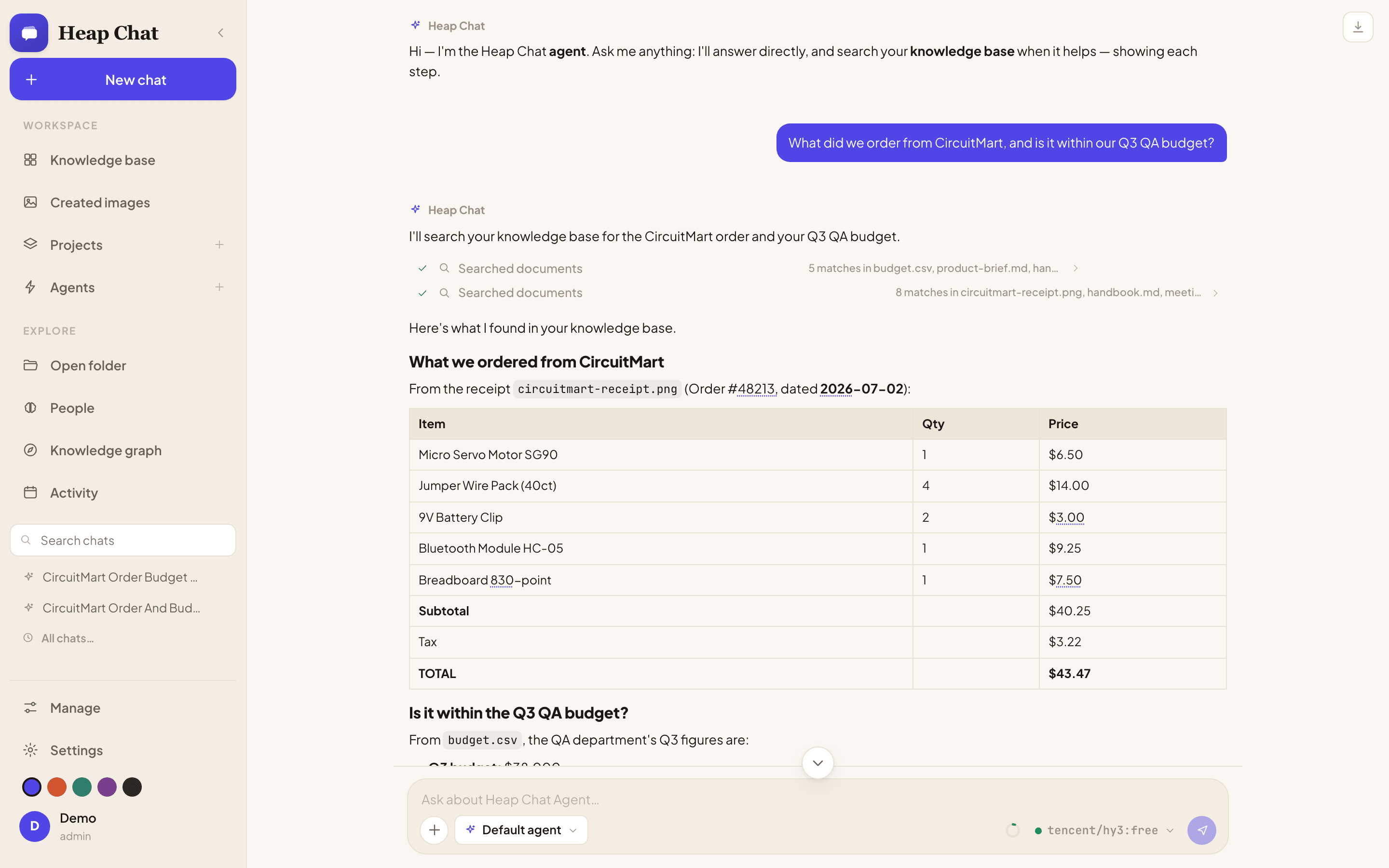Expand the first Searched documents step with 5 matches
Screen dimensions: 1389x868
click(x=749, y=268)
